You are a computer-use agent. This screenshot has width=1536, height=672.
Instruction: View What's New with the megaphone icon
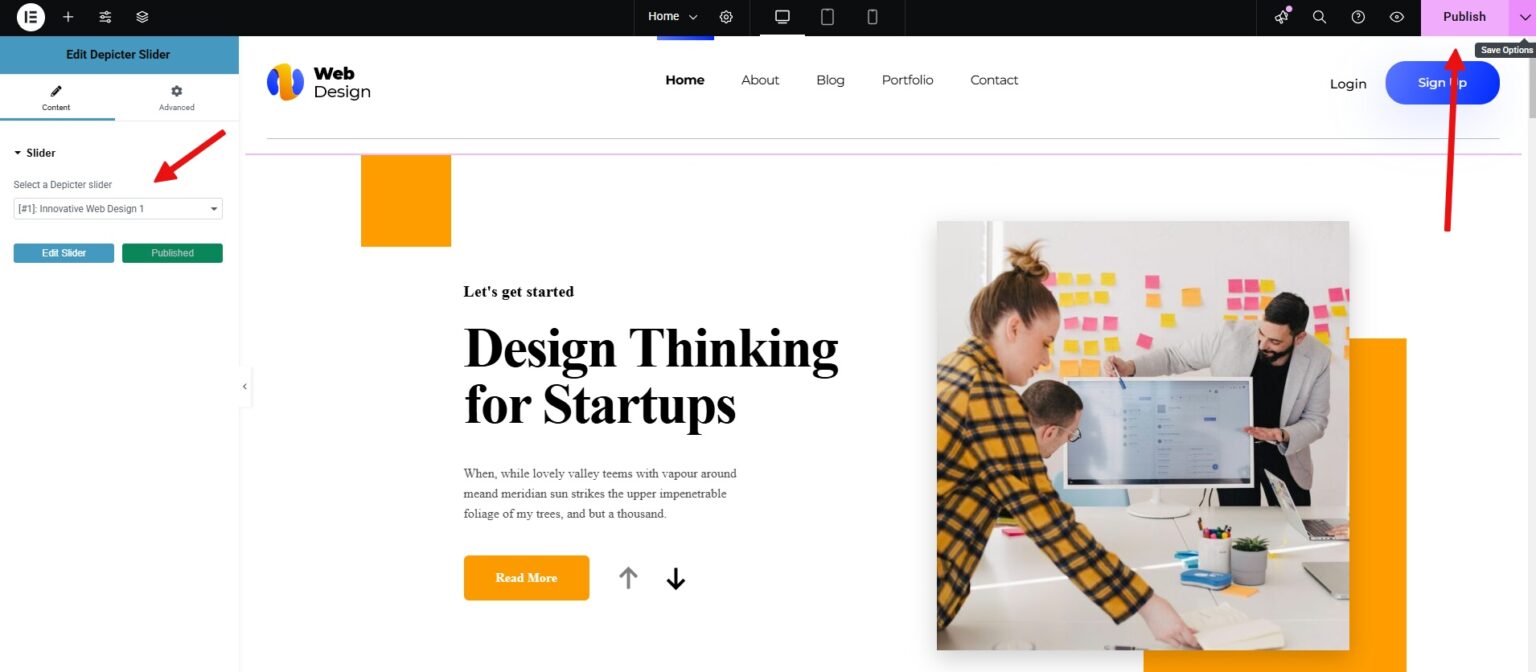pos(1281,17)
